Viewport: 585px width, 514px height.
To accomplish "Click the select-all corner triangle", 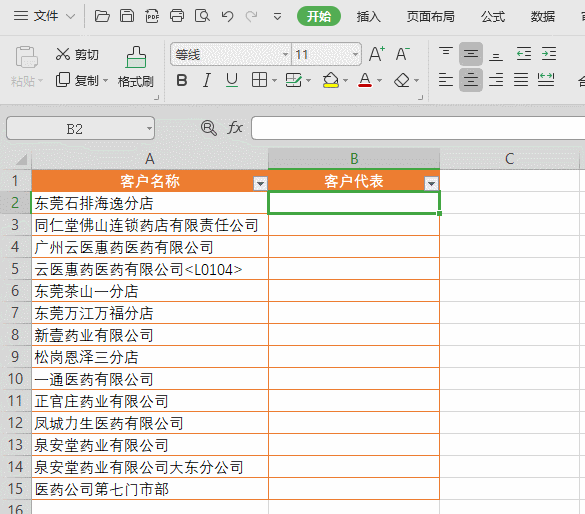I will pos(21,159).
